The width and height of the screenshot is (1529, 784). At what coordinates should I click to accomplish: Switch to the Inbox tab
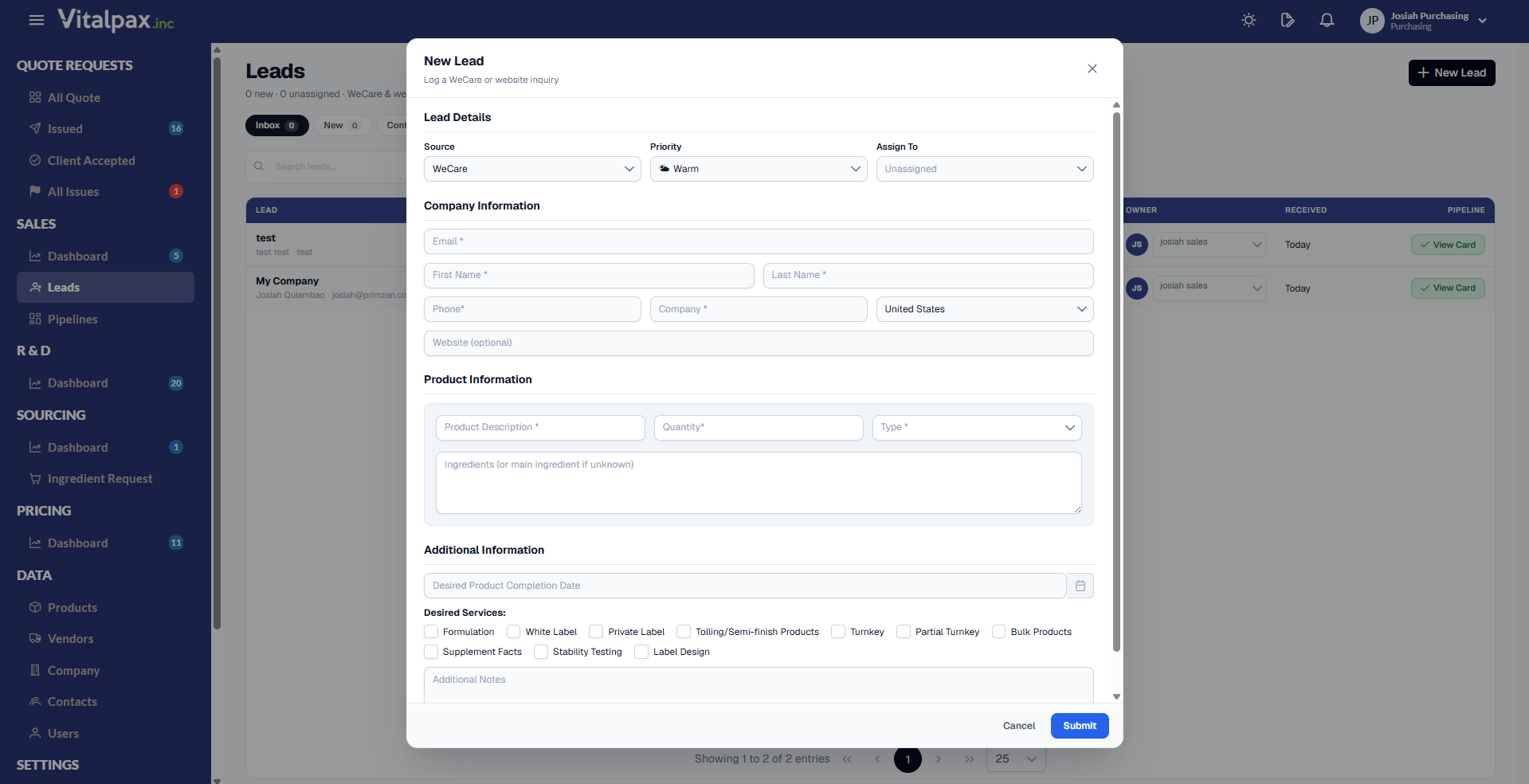(276, 126)
